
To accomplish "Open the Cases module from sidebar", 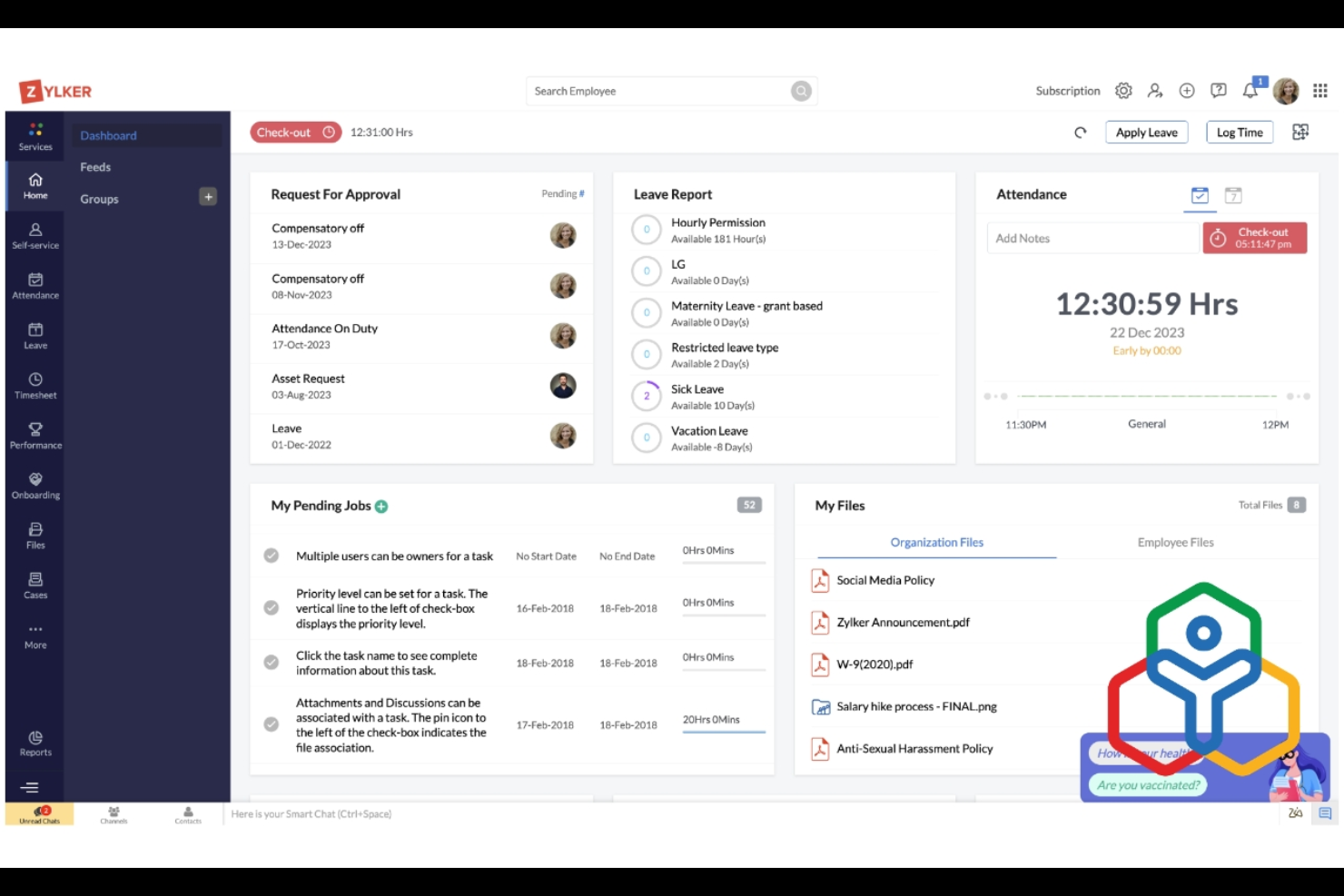I will tap(35, 586).
